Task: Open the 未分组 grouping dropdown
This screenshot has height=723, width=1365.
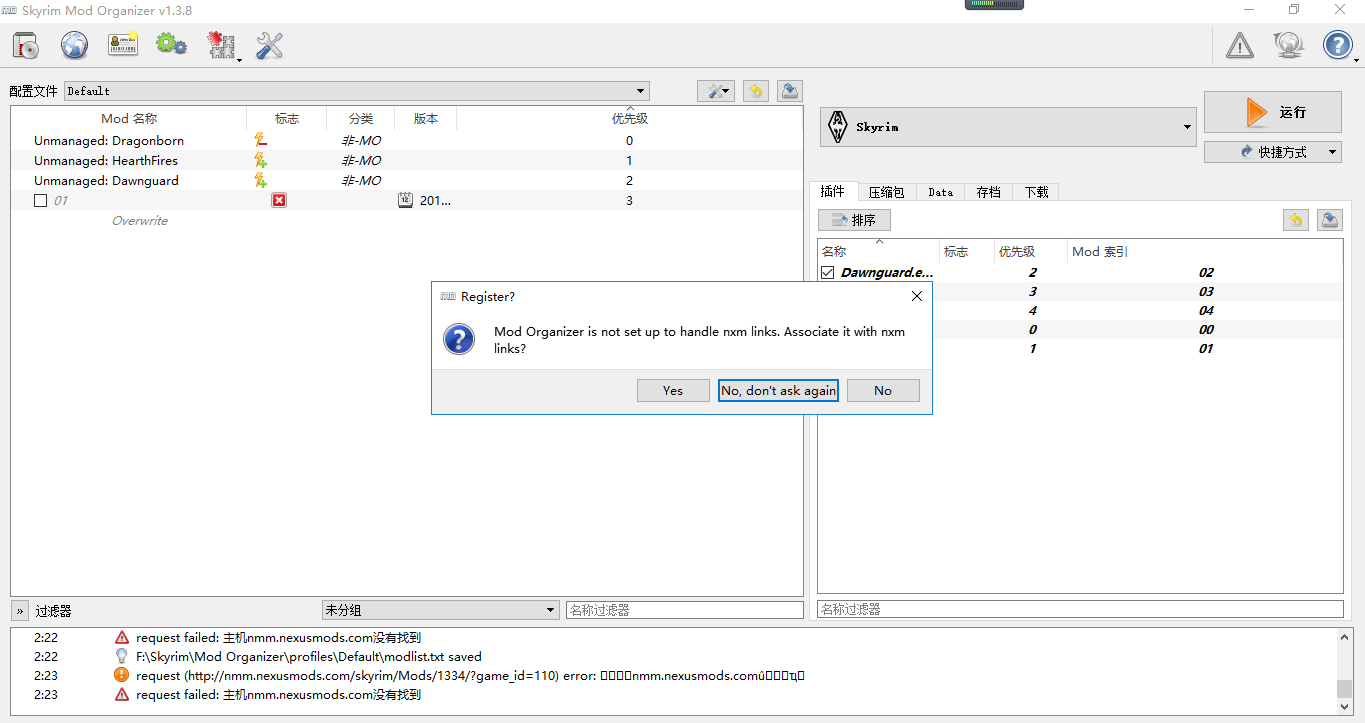Action: tap(440, 610)
